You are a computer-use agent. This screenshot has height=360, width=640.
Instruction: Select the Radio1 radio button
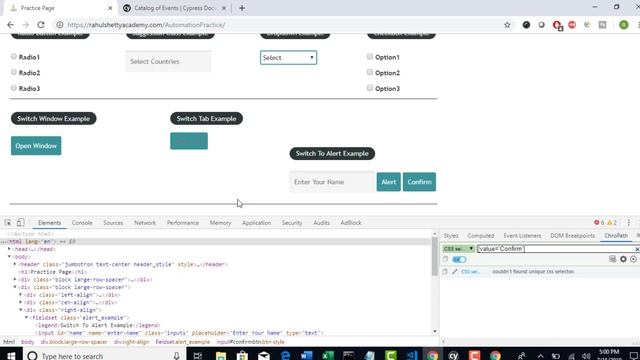(14, 56)
